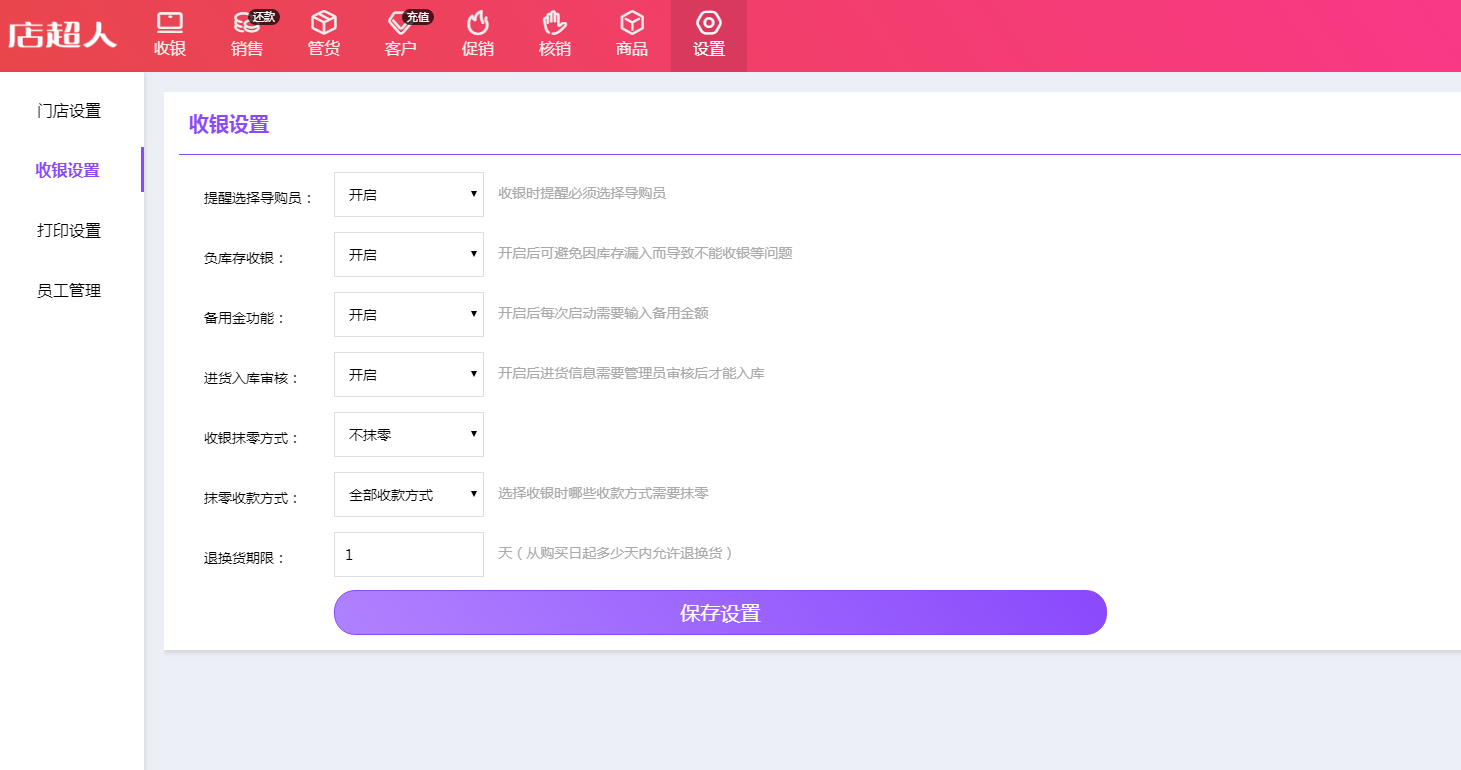Image resolution: width=1461 pixels, height=770 pixels.
Task: Click the 还款 badge on sales
Action: tap(264, 17)
